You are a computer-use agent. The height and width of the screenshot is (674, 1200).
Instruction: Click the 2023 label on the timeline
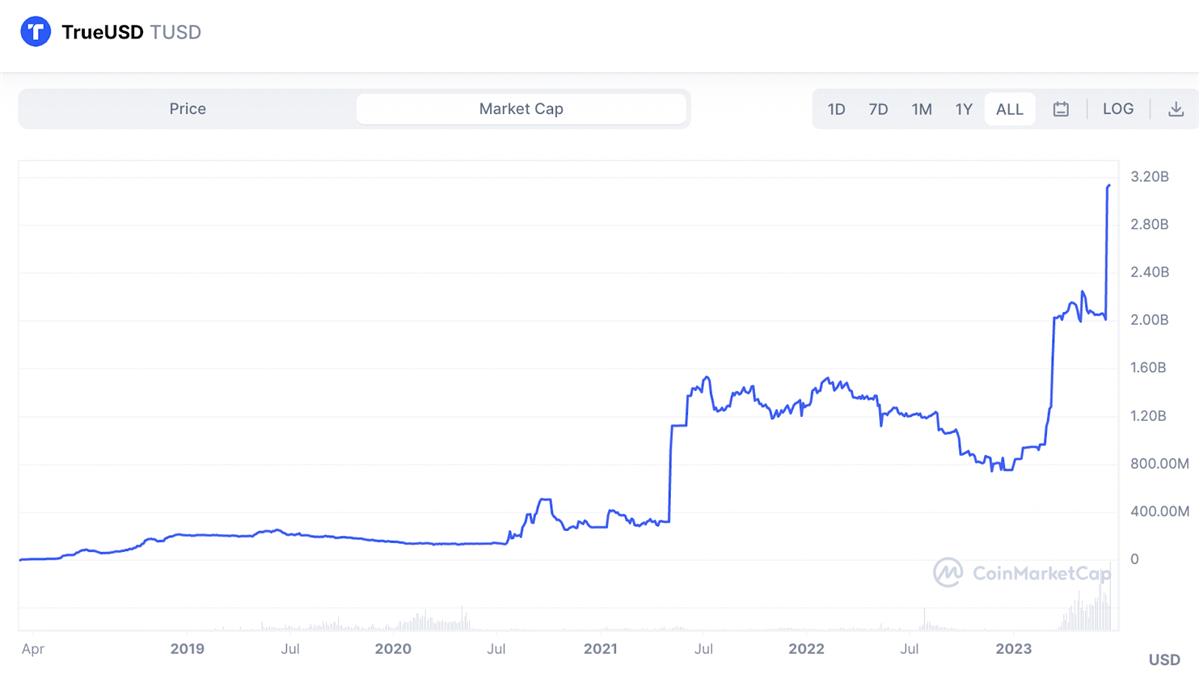click(x=1013, y=649)
